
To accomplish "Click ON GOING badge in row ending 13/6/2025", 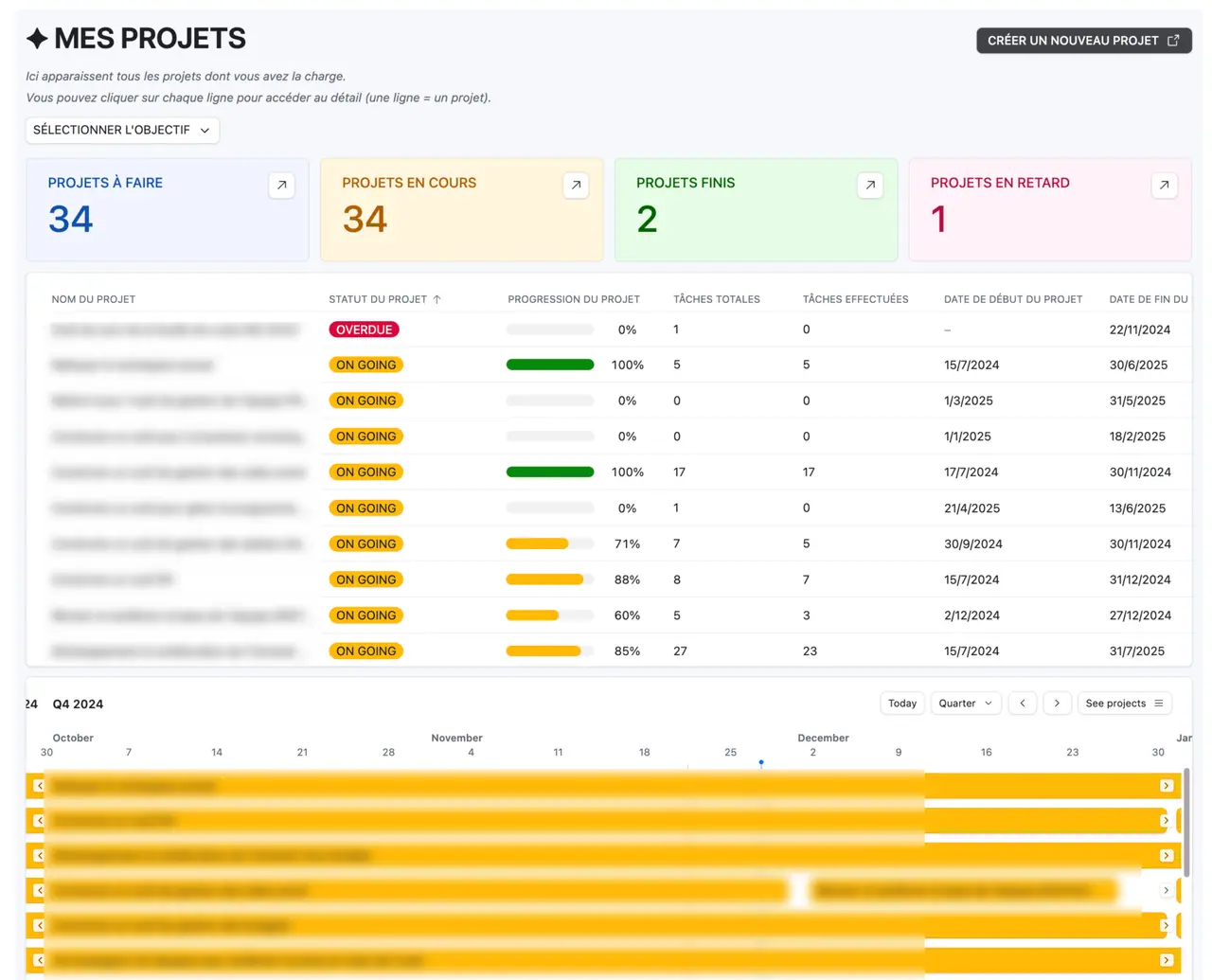I will click(x=366, y=508).
